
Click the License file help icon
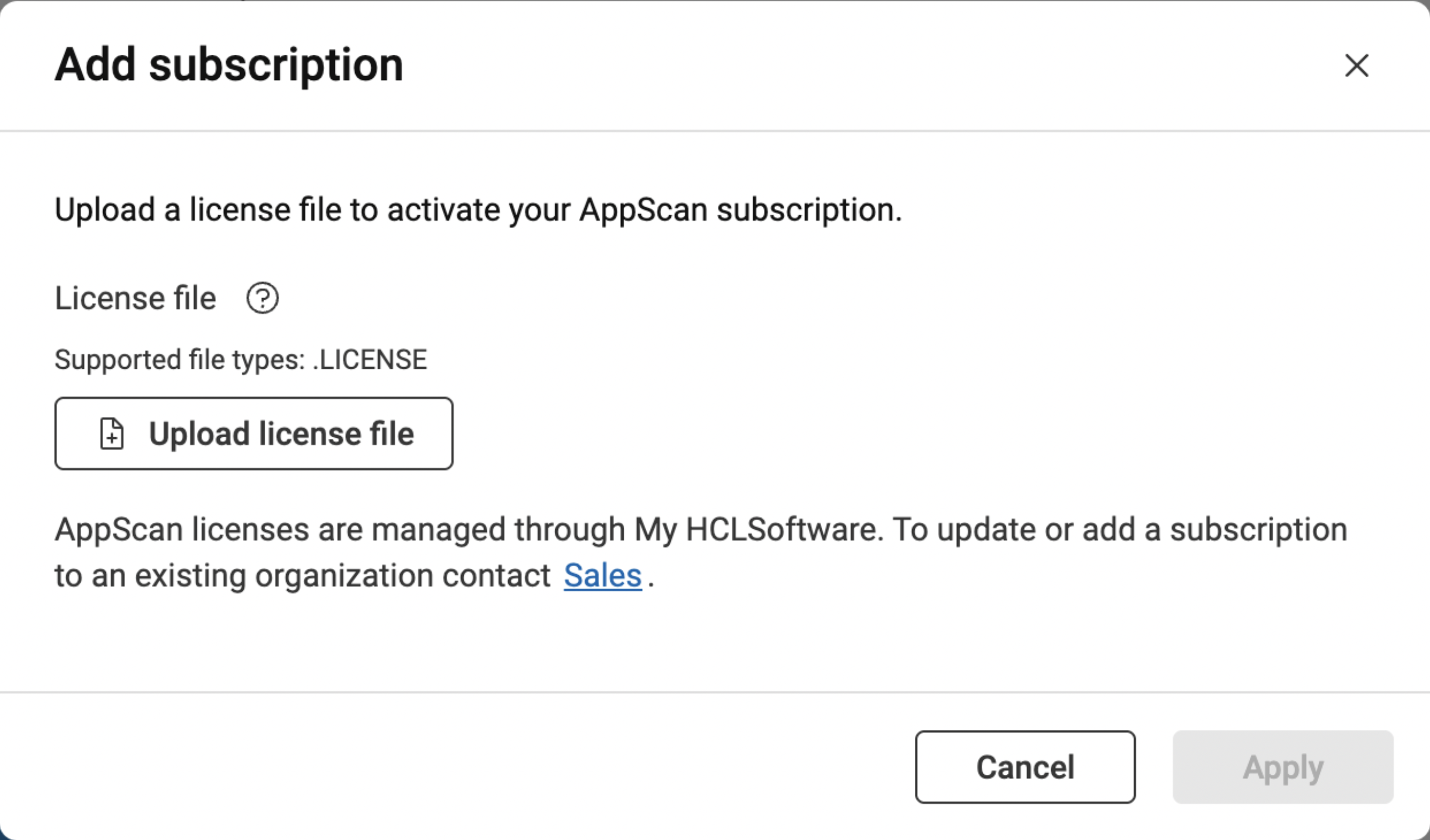262,298
